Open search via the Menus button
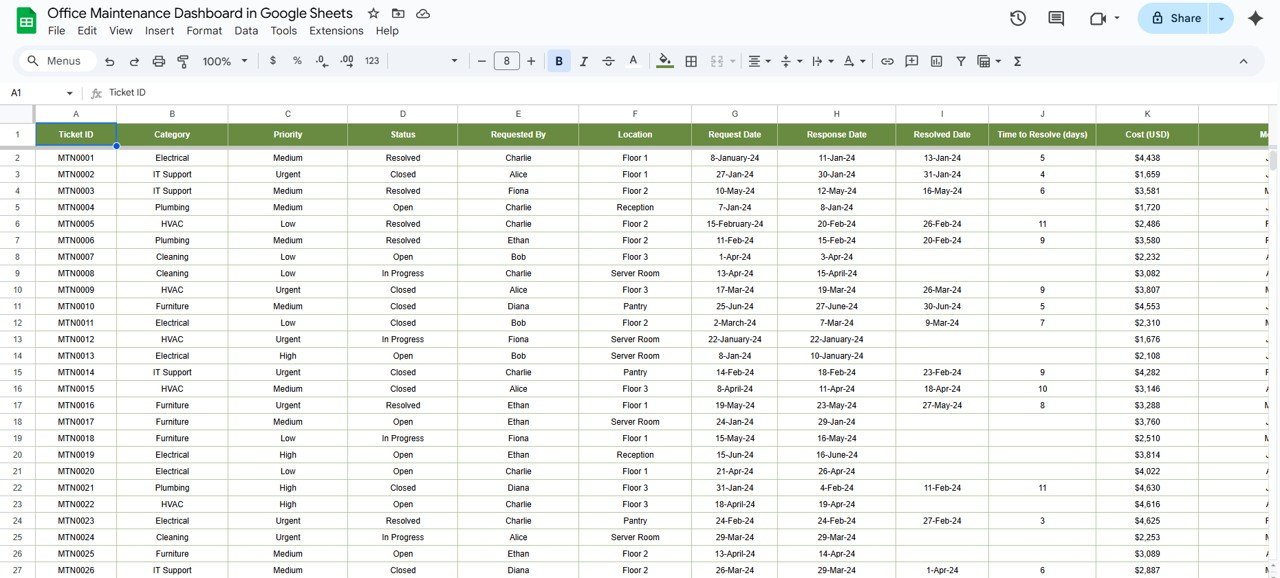Image resolution: width=1280 pixels, height=578 pixels. click(x=56, y=60)
